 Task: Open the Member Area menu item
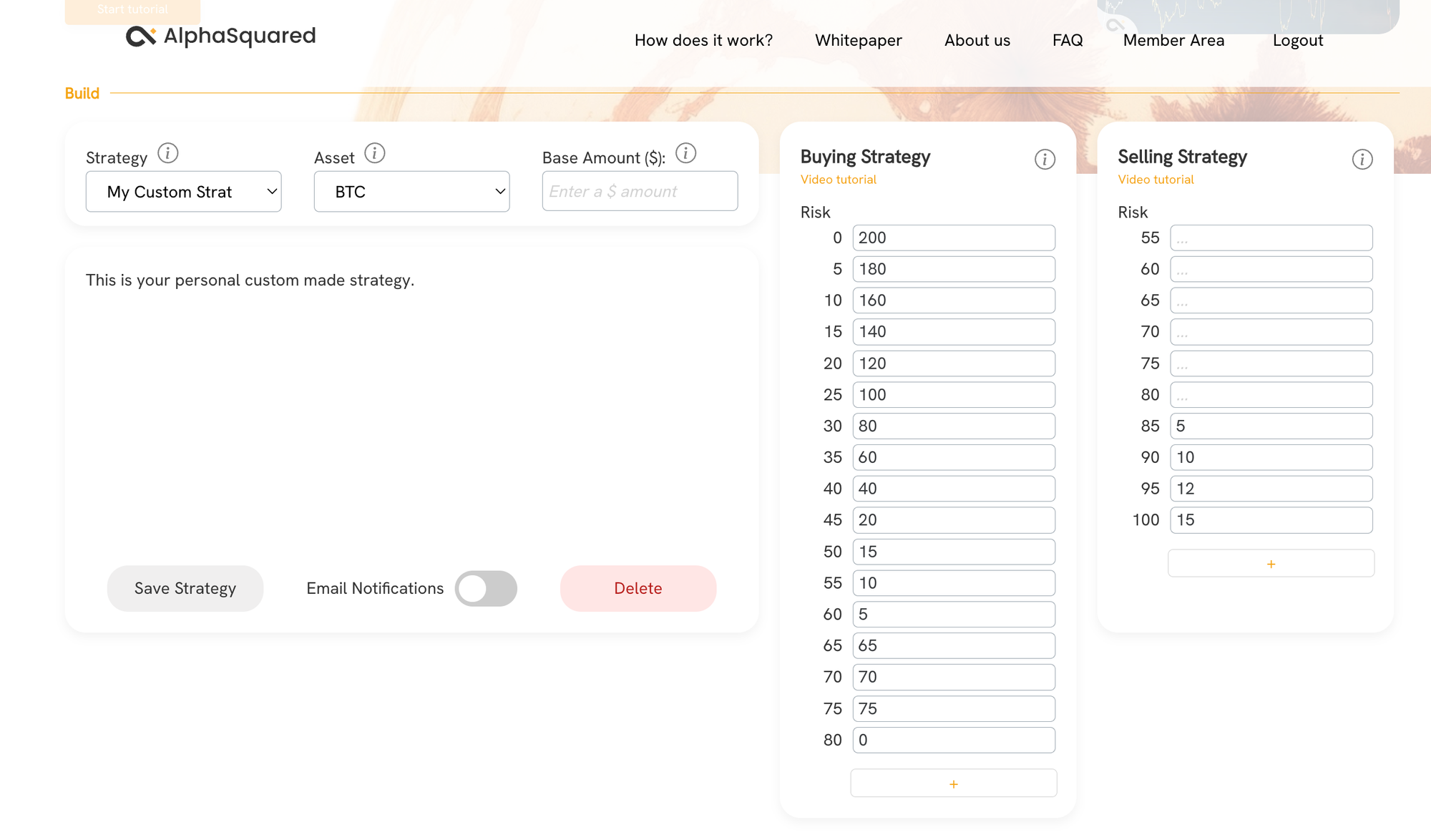(x=1173, y=41)
